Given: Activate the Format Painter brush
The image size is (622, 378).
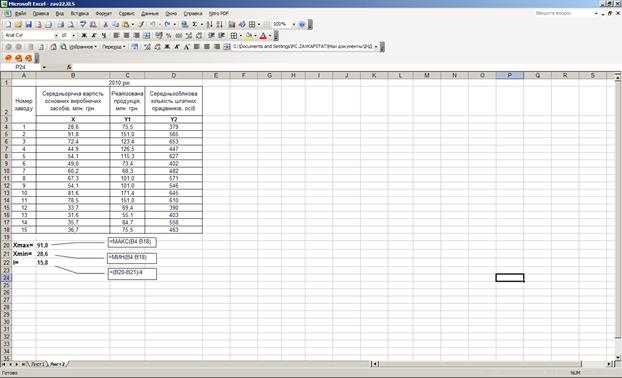Looking at the screenshot, I should point(140,25).
